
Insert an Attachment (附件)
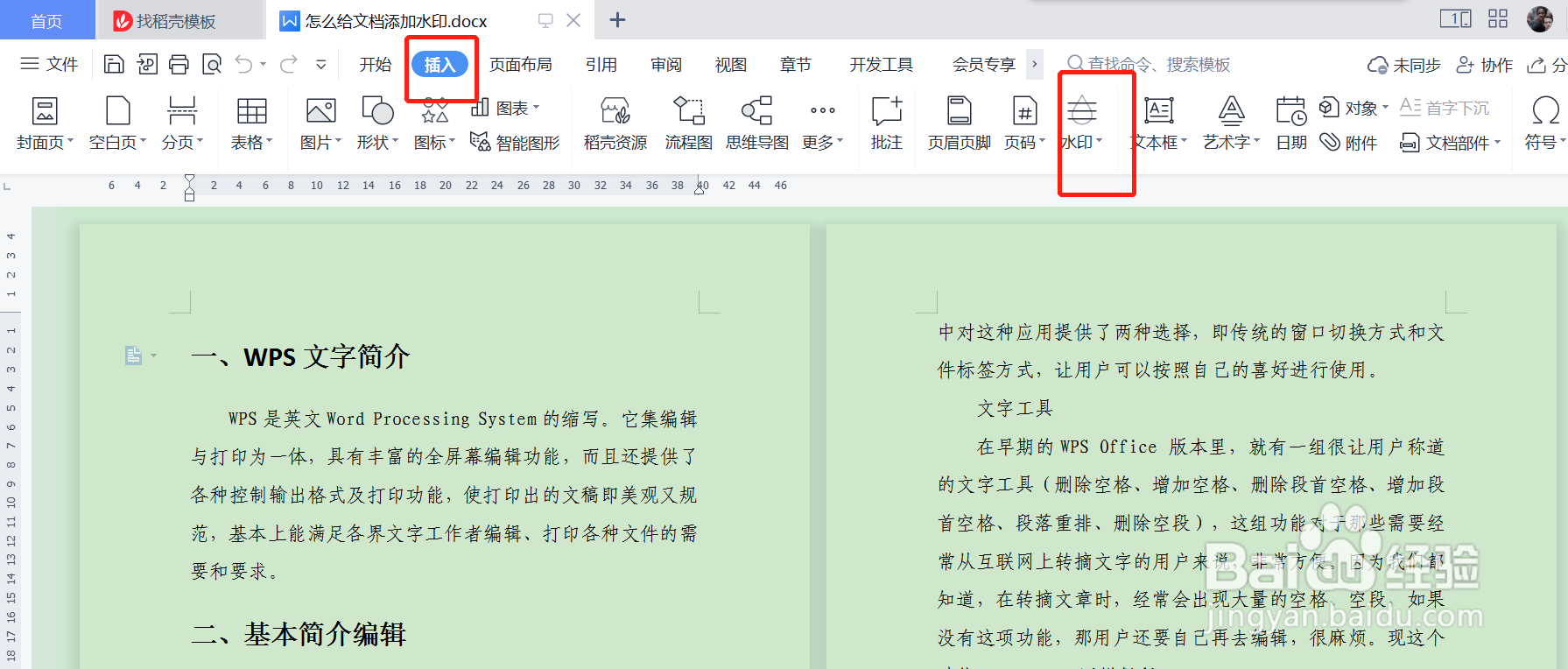click(1348, 142)
